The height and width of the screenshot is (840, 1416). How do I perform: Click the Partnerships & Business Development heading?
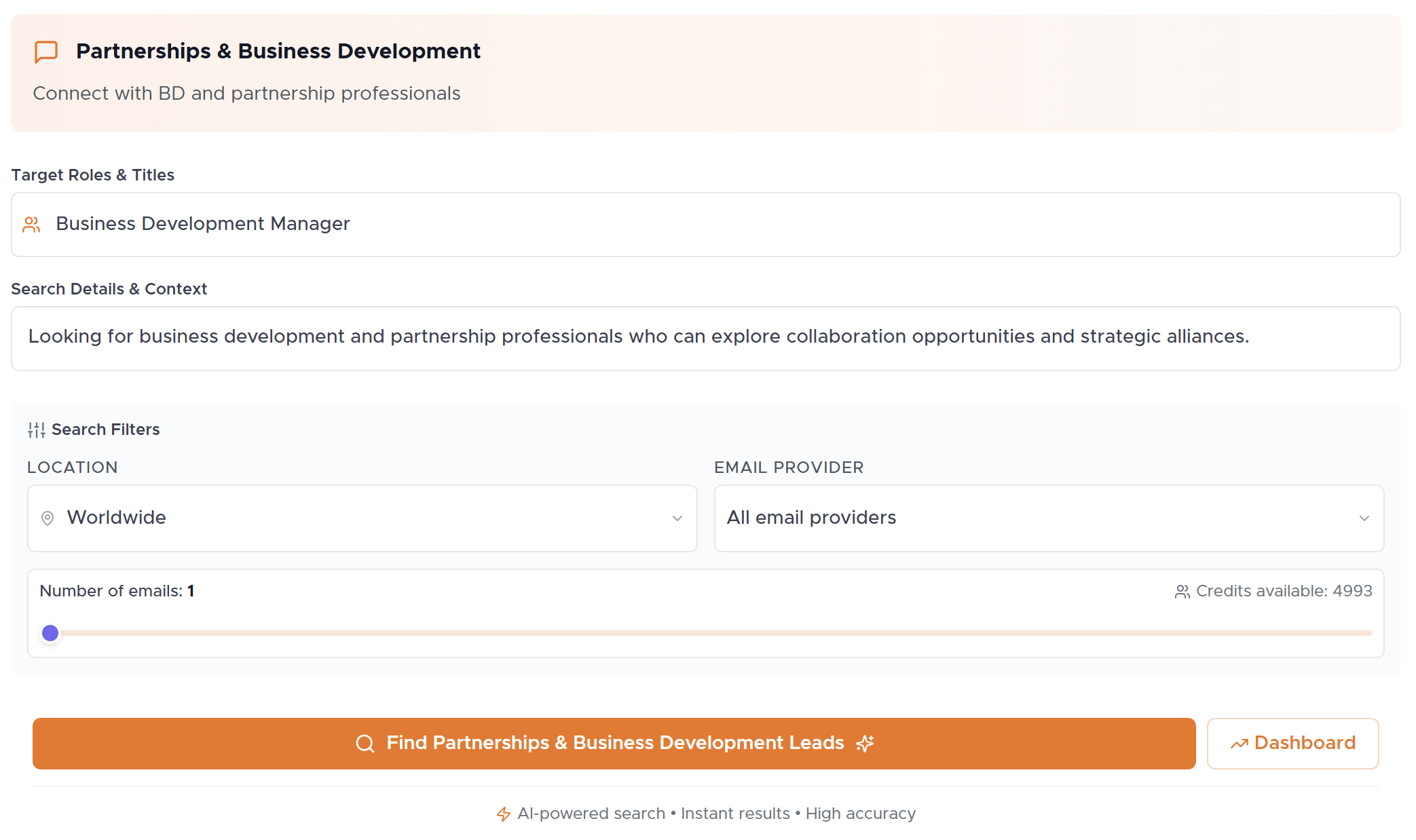click(x=278, y=52)
